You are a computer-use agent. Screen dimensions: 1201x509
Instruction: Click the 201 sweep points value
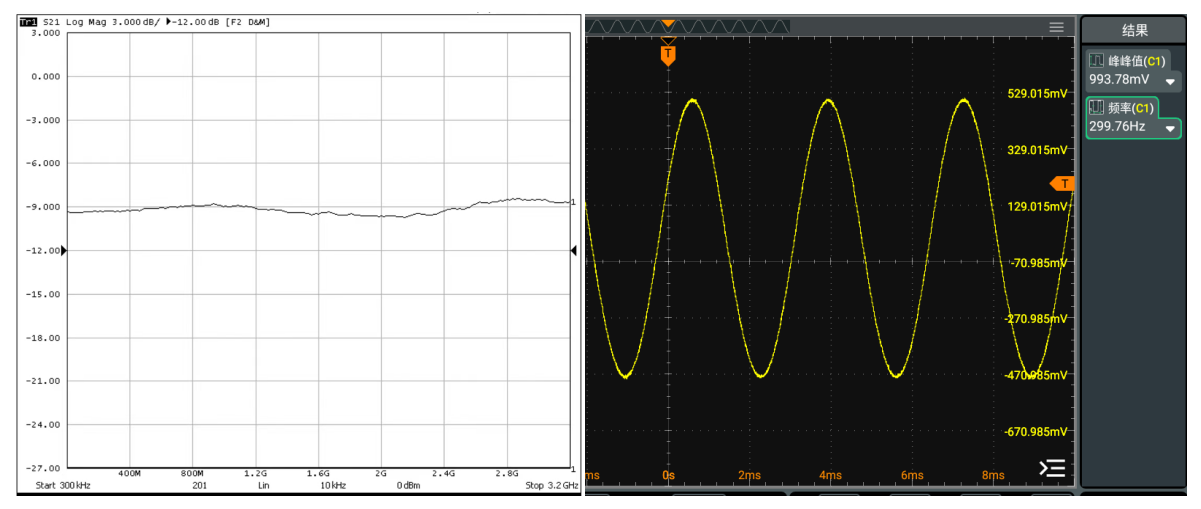201,485
